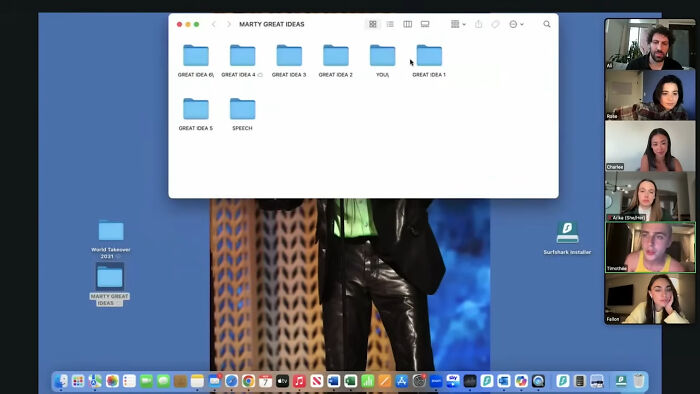This screenshot has height=394, width=700.
Task: Open News from the Dock
Action: [317, 381]
